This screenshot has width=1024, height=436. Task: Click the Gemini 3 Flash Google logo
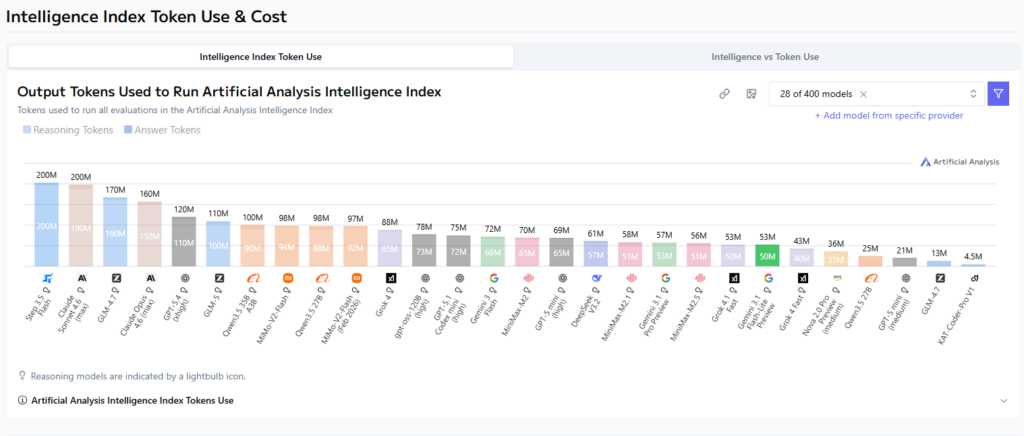[494, 277]
